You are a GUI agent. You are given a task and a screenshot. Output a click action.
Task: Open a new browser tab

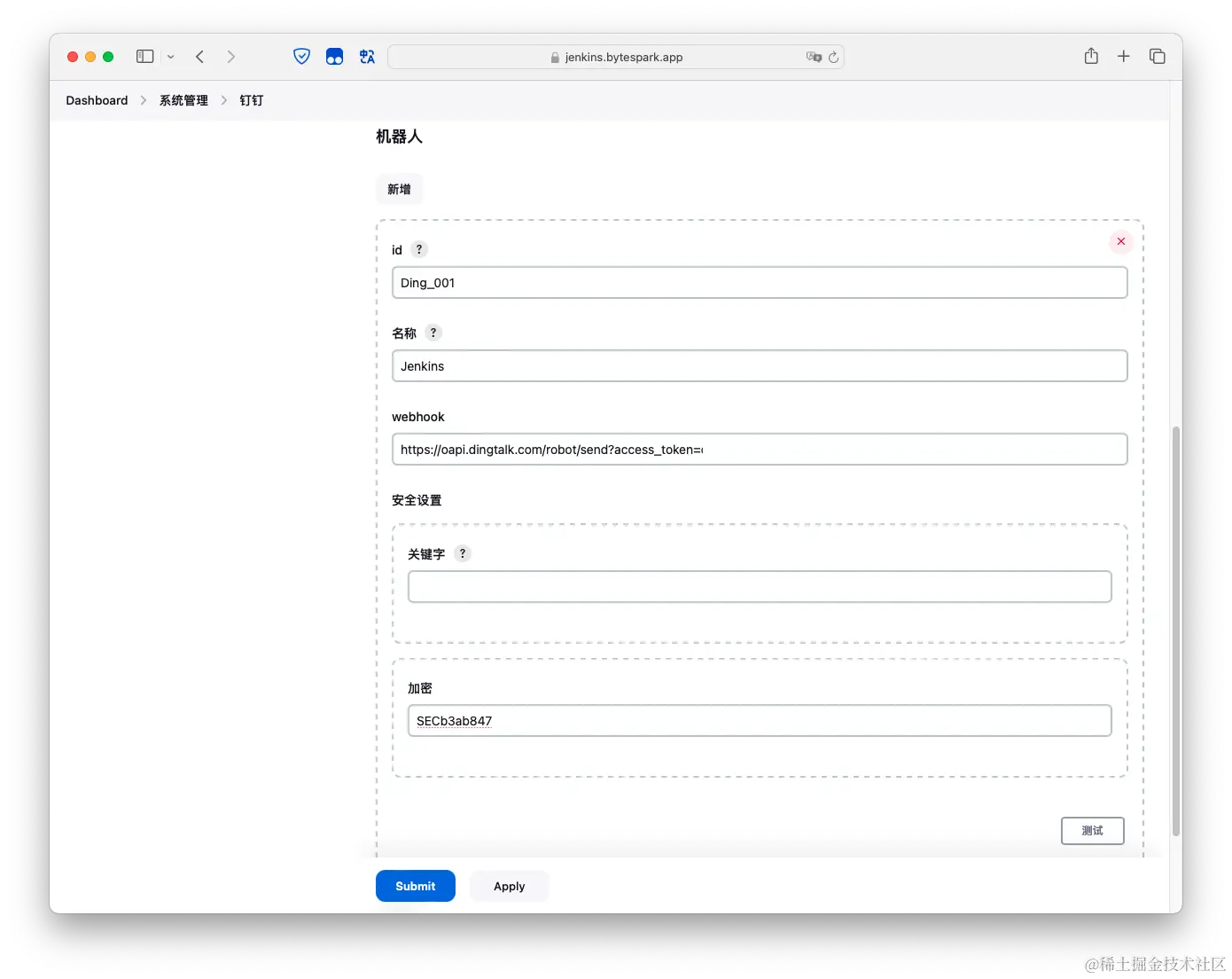[x=1124, y=57]
